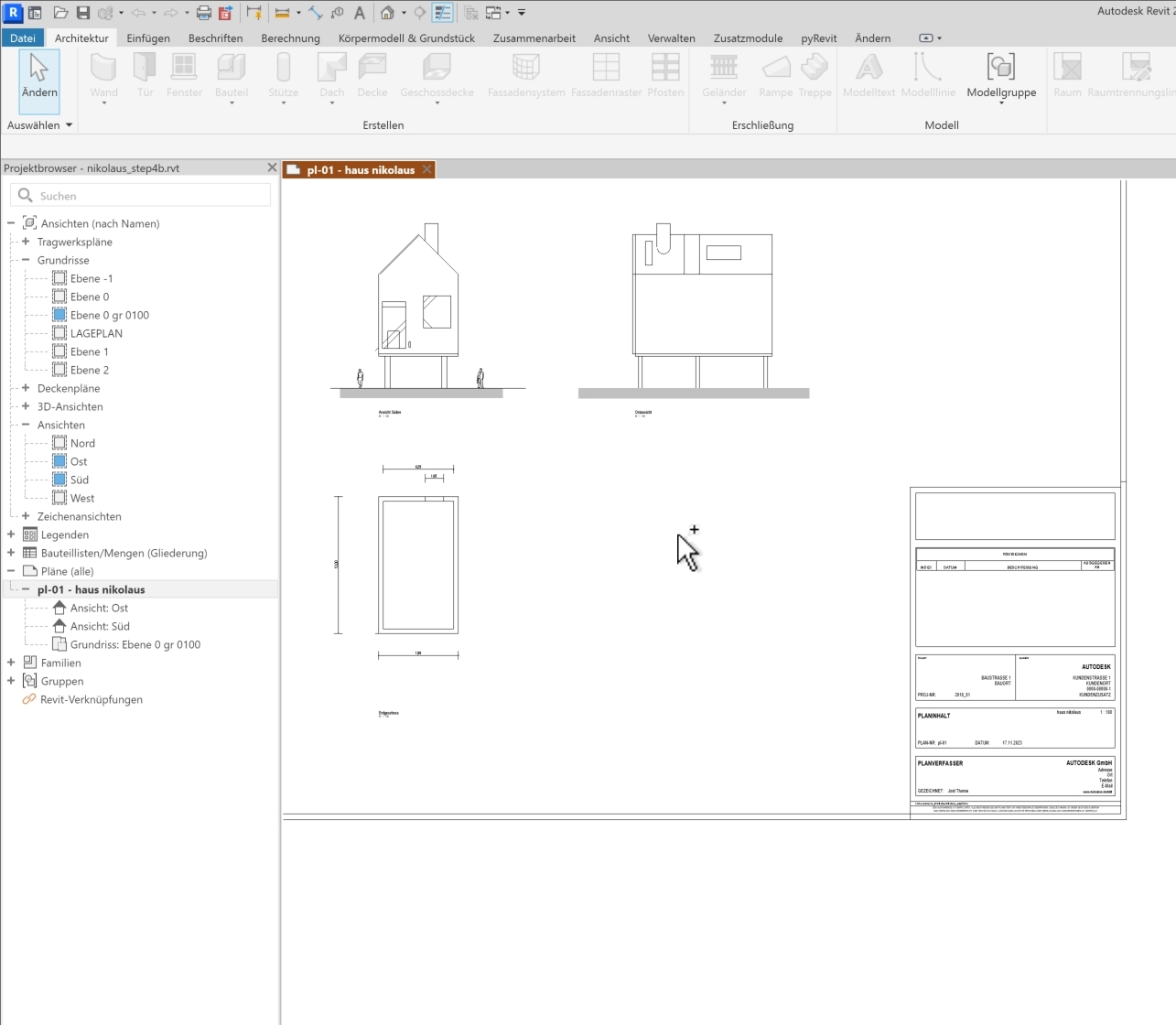
Task: Close the pl-01 - haus nikolaus view tab
Action: click(427, 169)
